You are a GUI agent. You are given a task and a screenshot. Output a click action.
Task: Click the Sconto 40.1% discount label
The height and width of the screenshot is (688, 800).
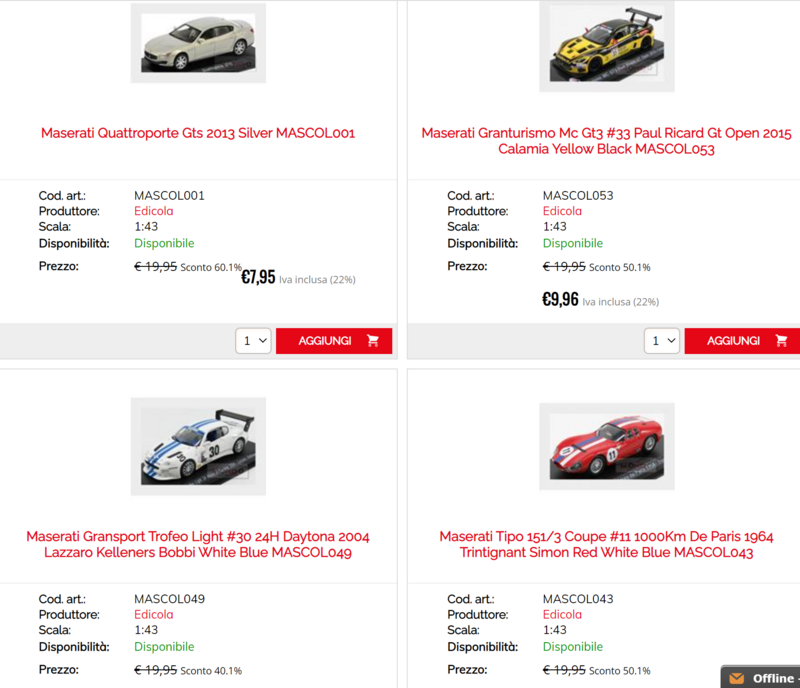211,671
